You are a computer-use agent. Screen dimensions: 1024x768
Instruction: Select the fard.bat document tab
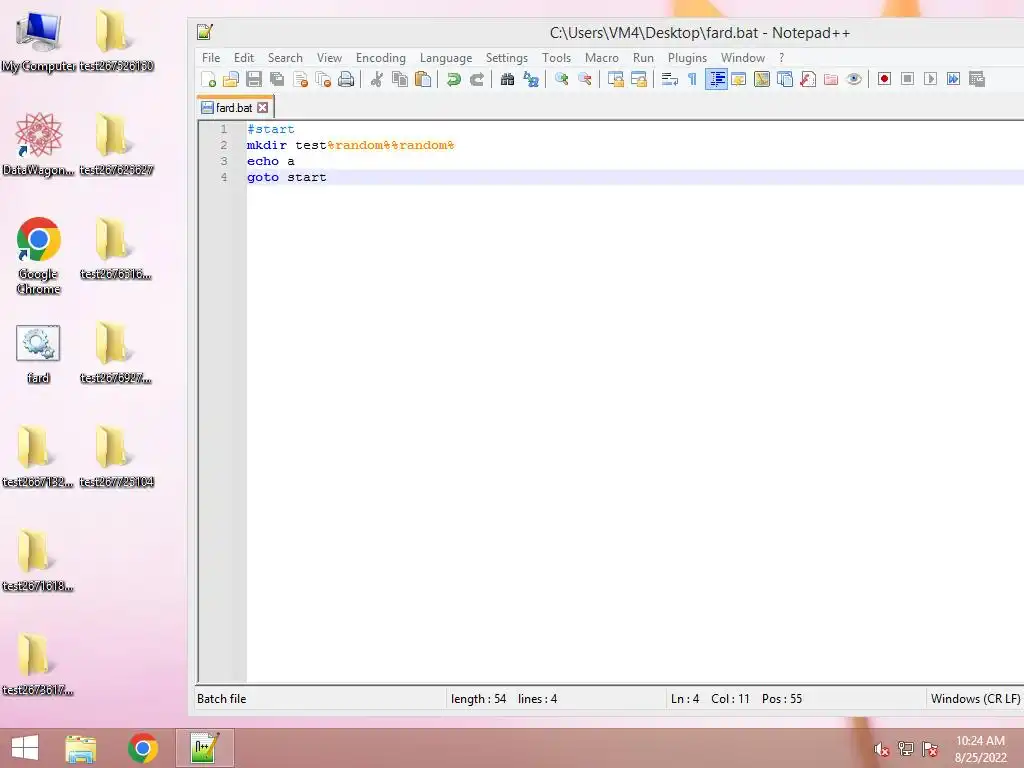(234, 108)
